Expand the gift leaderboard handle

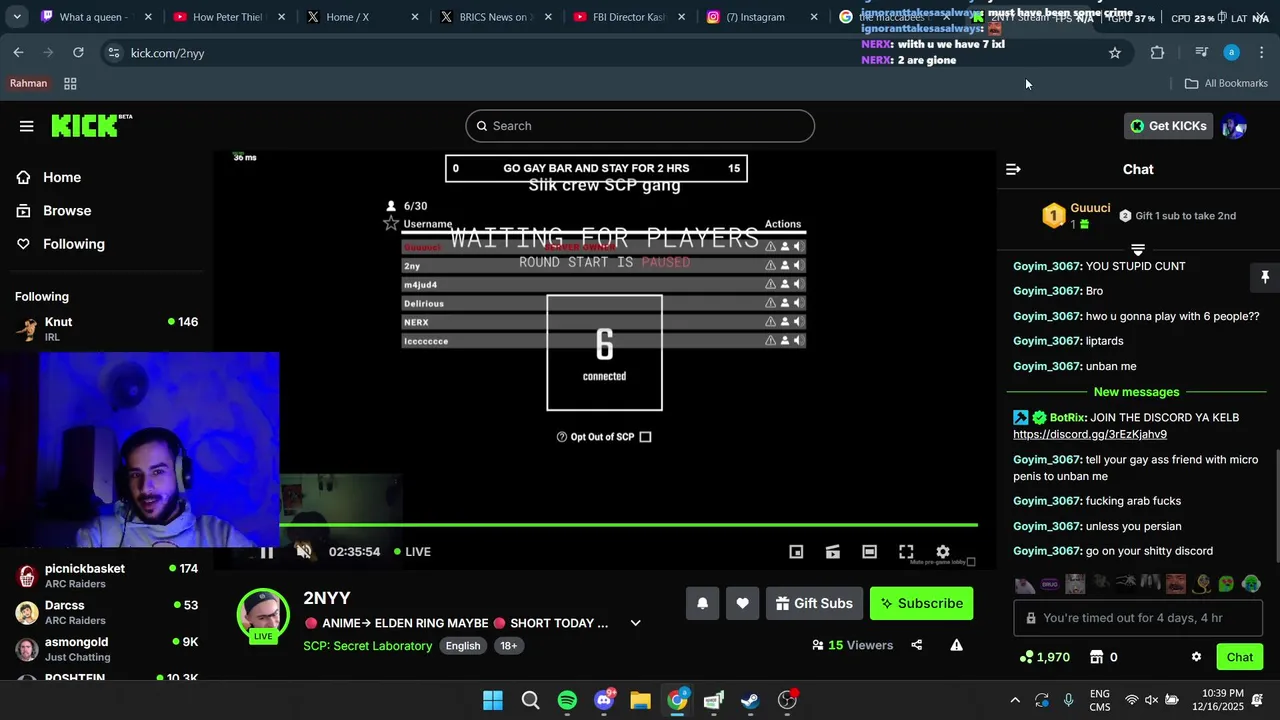point(1138,248)
